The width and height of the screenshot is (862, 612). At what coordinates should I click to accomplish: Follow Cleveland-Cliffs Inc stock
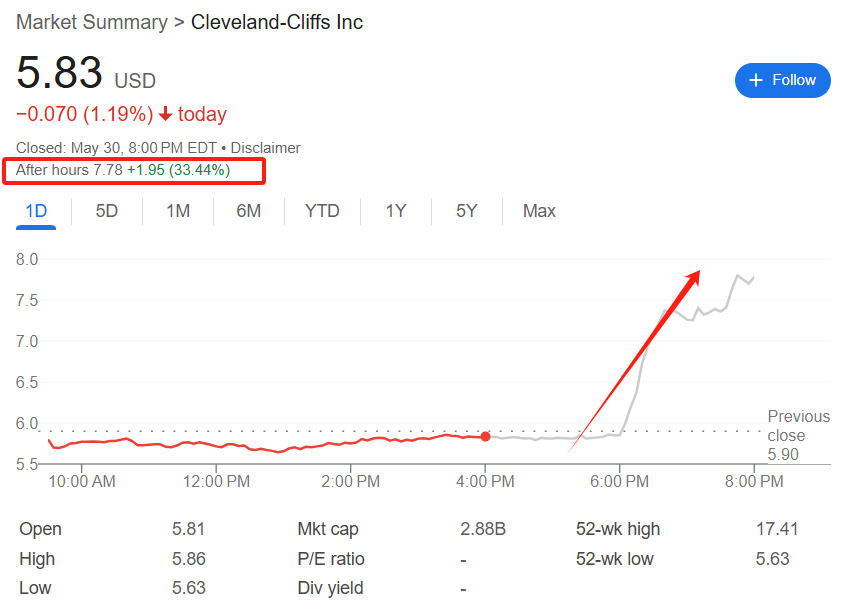pos(782,80)
